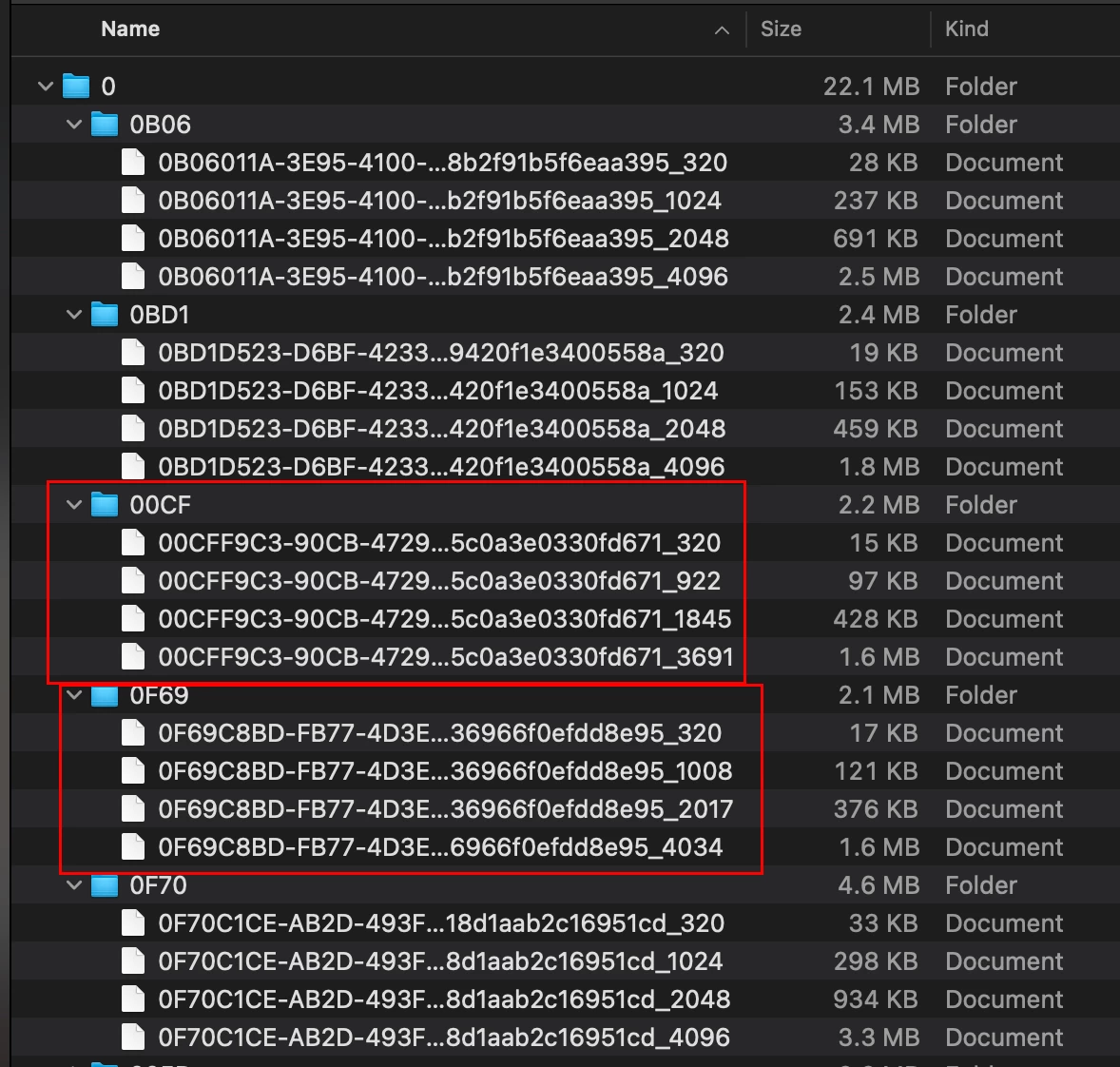Viewport: 1120px width, 1067px height.
Task: Select file name 0B06011A ending in _2048
Action: coord(444,238)
